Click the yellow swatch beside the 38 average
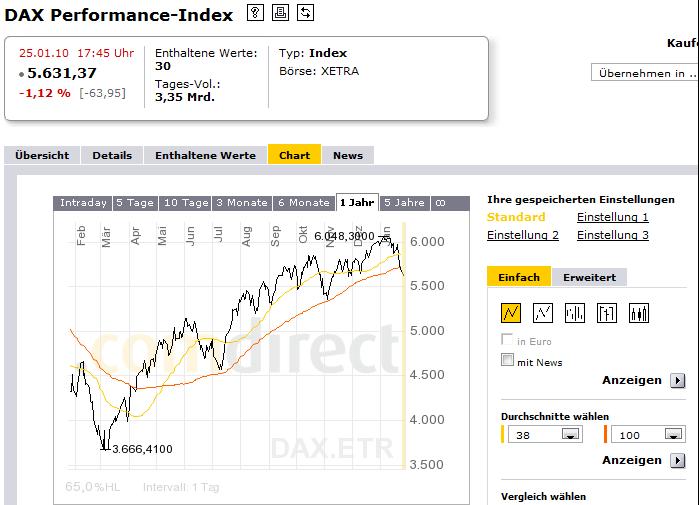The width and height of the screenshot is (699, 505). point(503,434)
